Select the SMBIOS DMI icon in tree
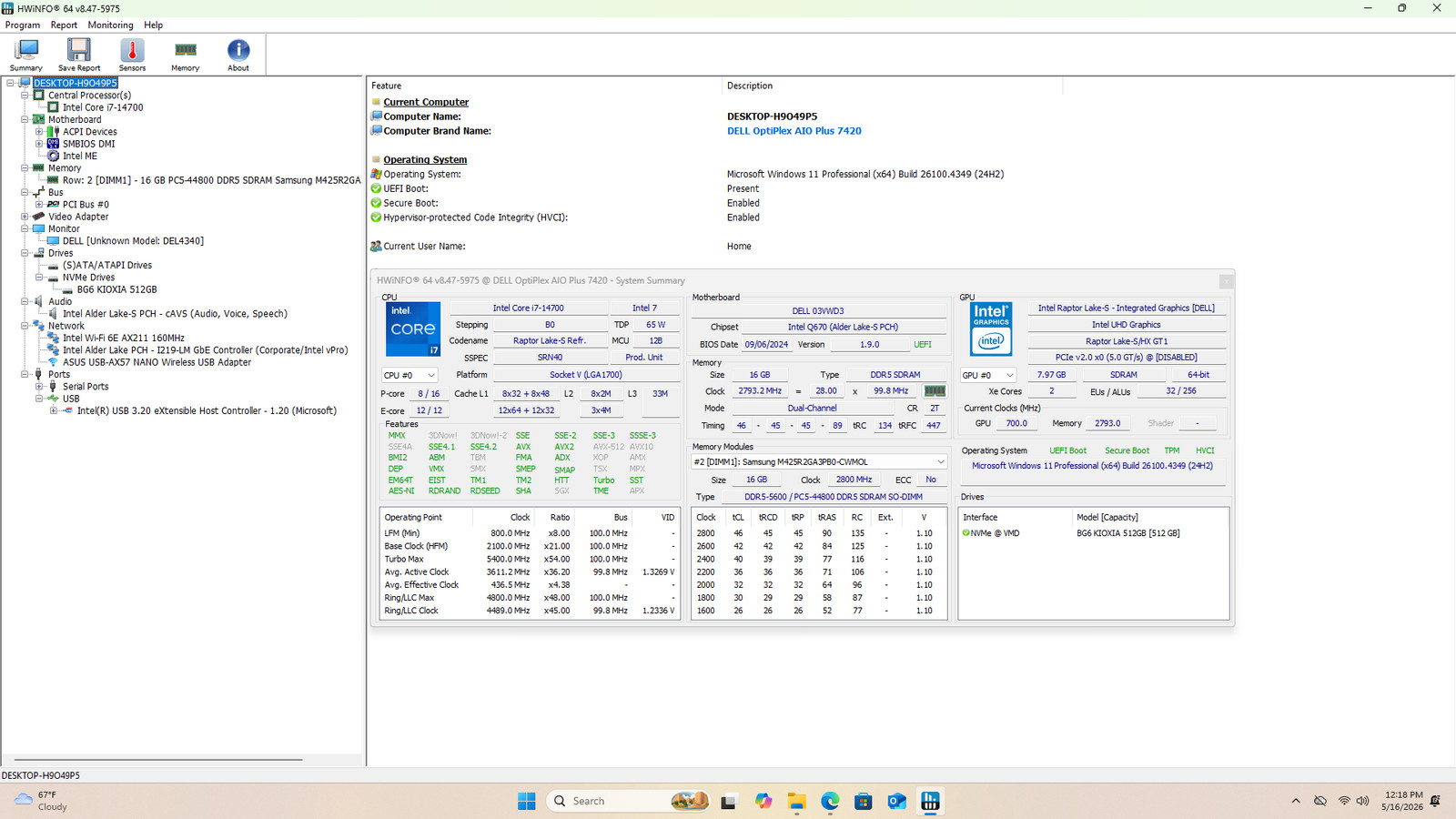The image size is (1456, 819). [54, 144]
